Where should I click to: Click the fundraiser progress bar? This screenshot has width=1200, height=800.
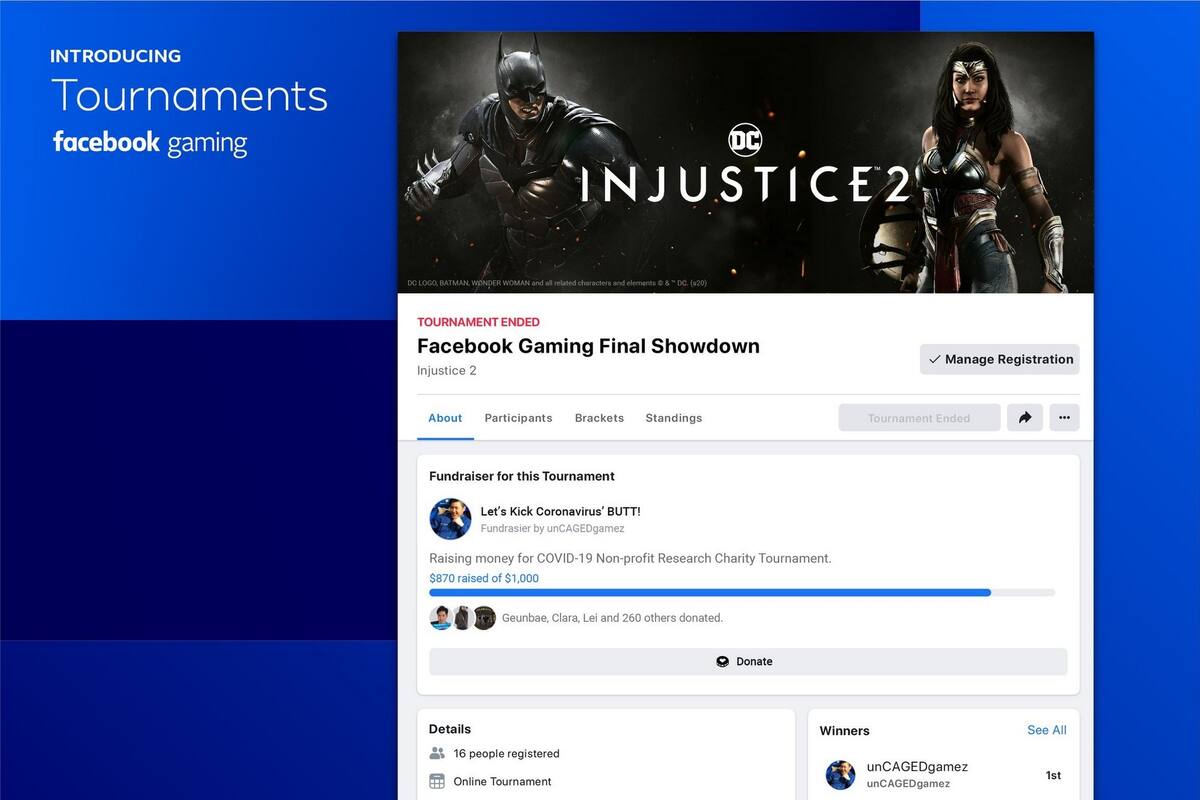(742, 593)
